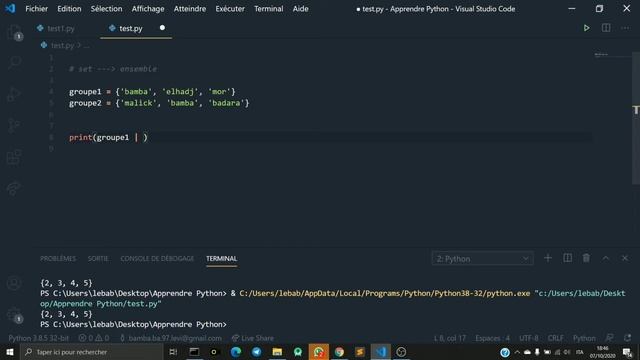Open the terminal selector dropdown '2: Python'
The image size is (640, 360).
[482, 259]
